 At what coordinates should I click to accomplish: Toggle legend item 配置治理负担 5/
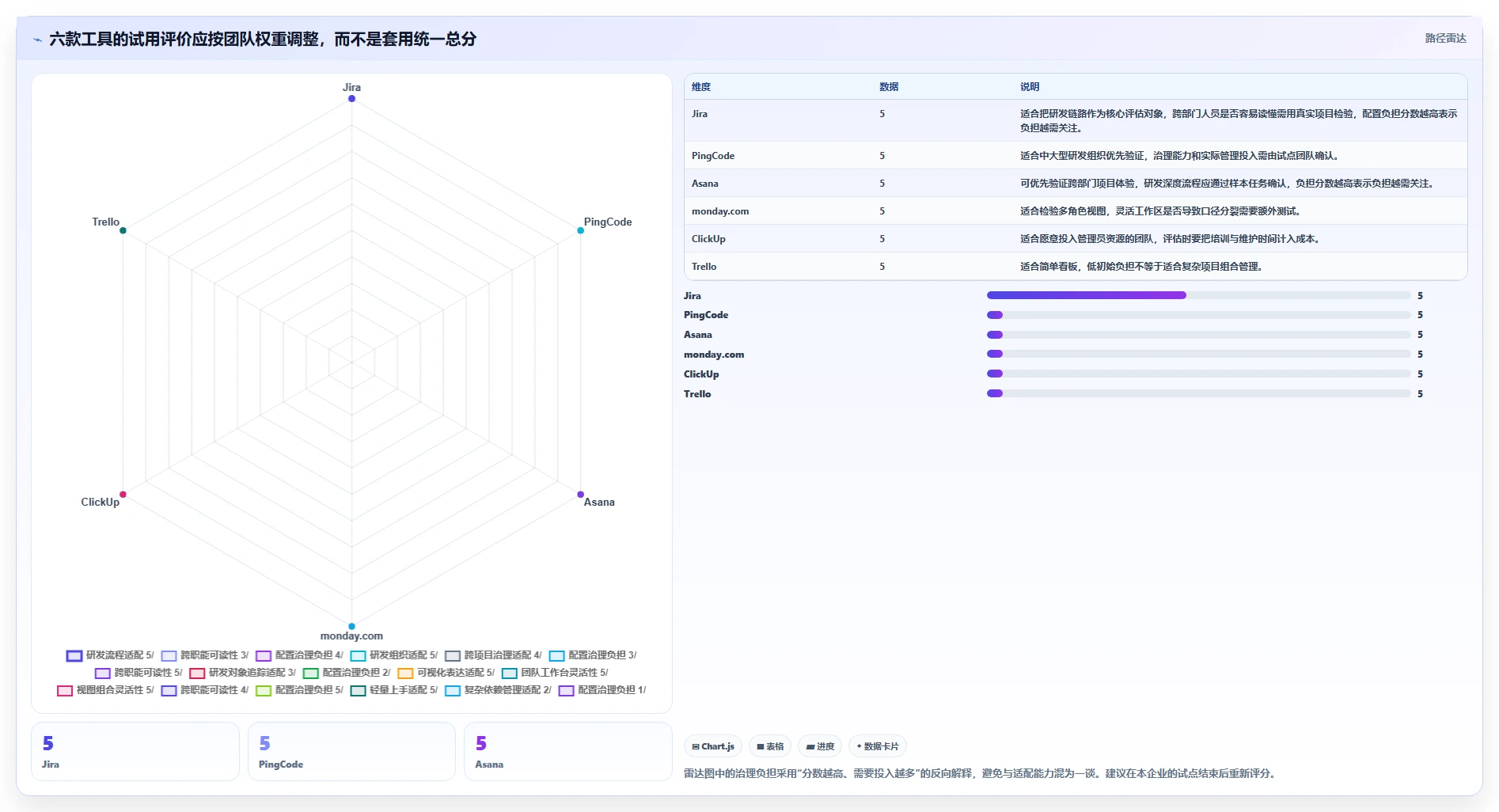tap(299, 690)
